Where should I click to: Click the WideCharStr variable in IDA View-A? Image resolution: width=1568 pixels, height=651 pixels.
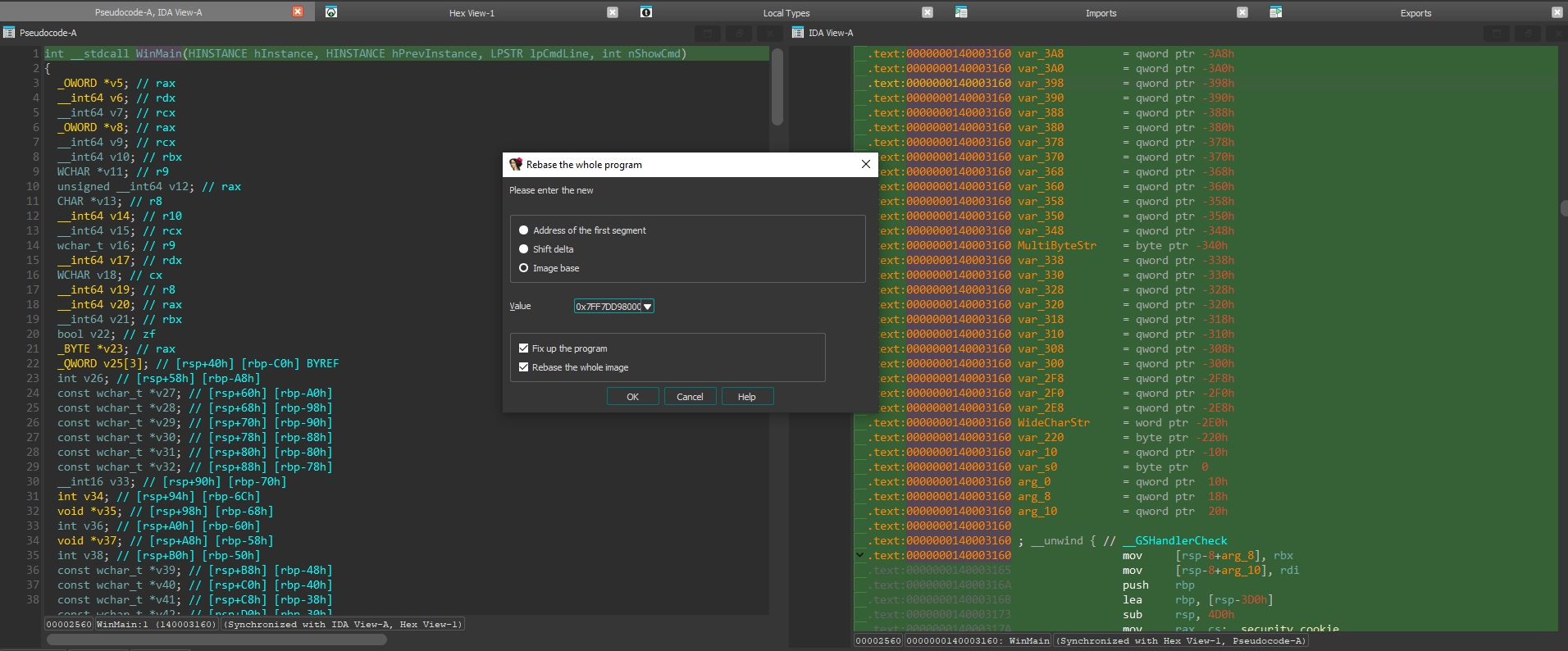1053,422
